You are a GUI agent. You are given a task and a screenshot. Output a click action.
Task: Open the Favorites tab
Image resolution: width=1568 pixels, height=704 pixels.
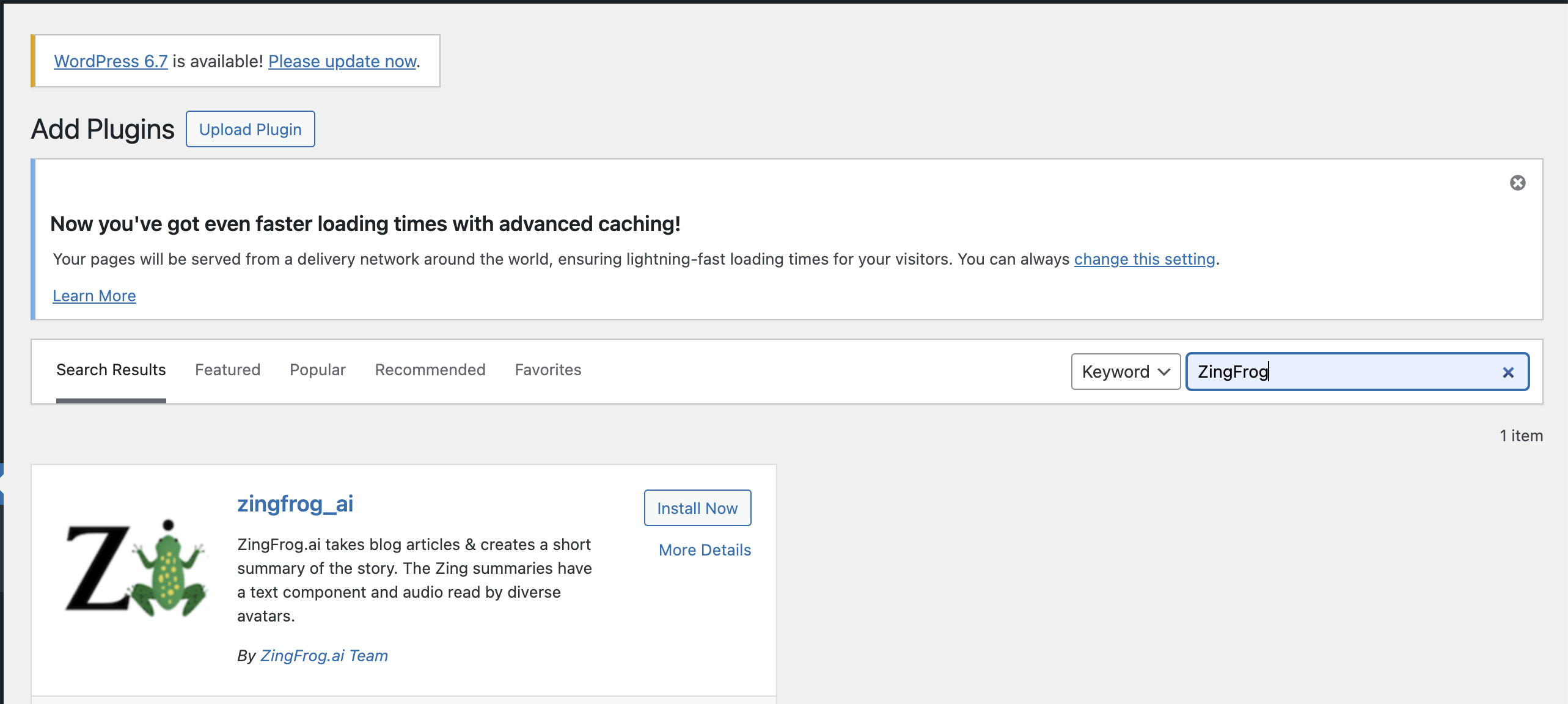(548, 370)
